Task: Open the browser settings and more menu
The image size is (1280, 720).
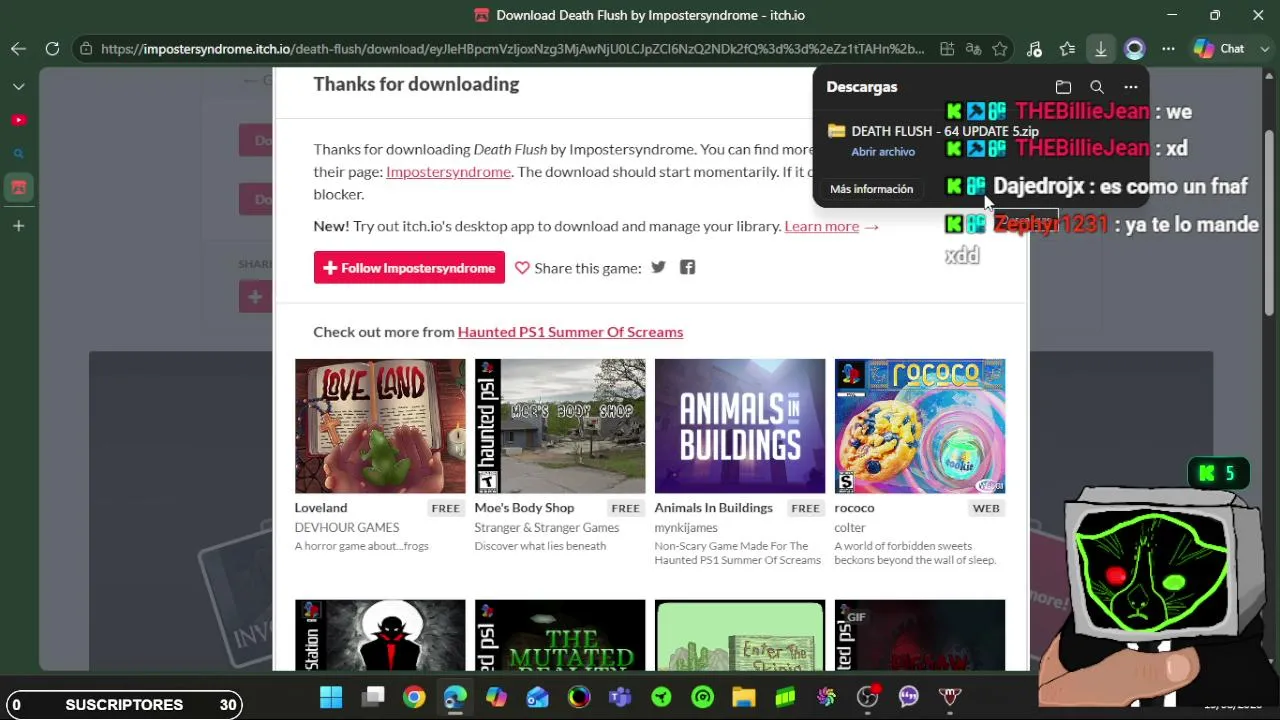Action: click(1168, 48)
